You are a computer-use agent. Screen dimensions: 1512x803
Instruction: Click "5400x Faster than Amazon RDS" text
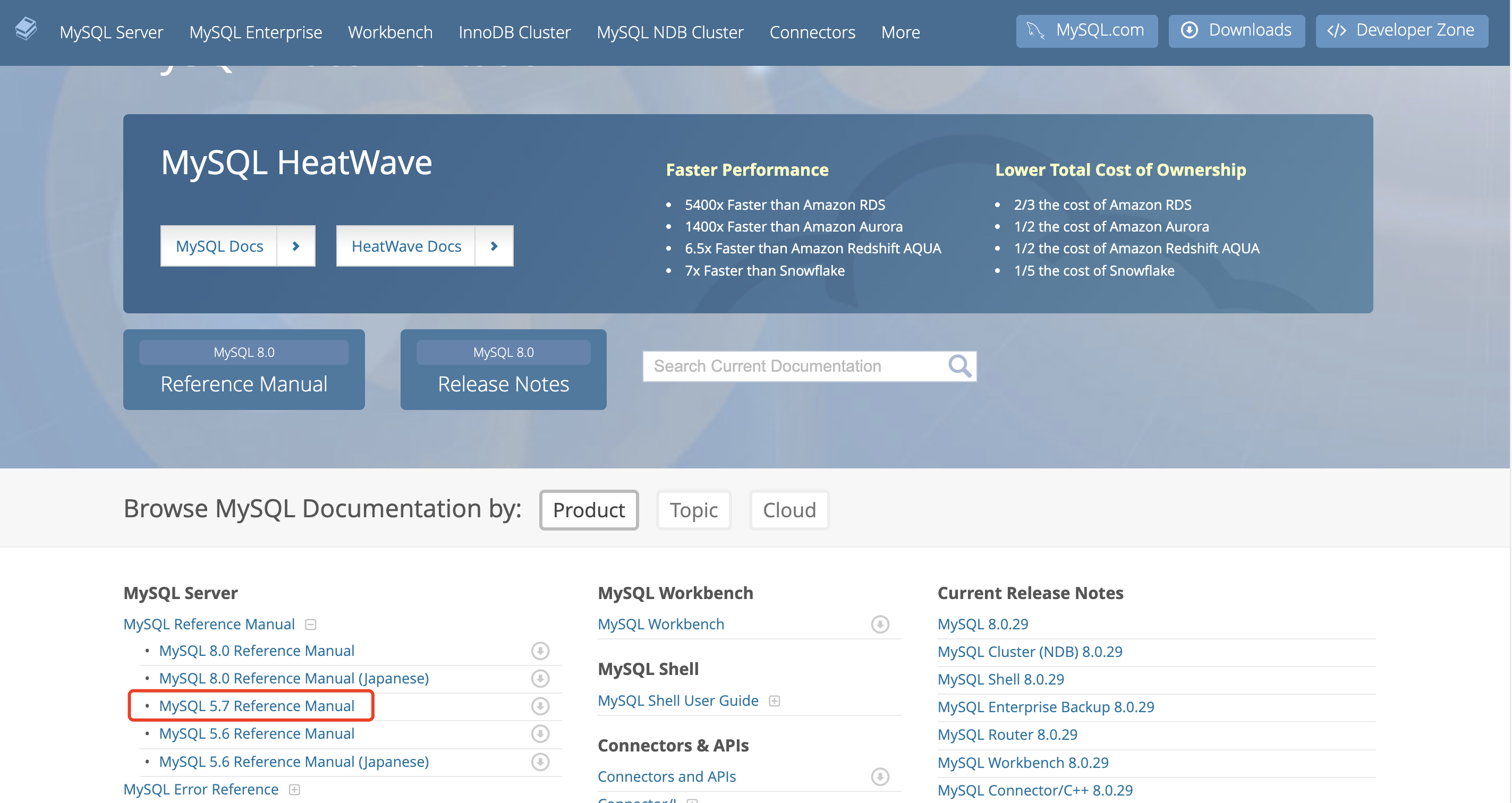pyautogui.click(x=785, y=206)
